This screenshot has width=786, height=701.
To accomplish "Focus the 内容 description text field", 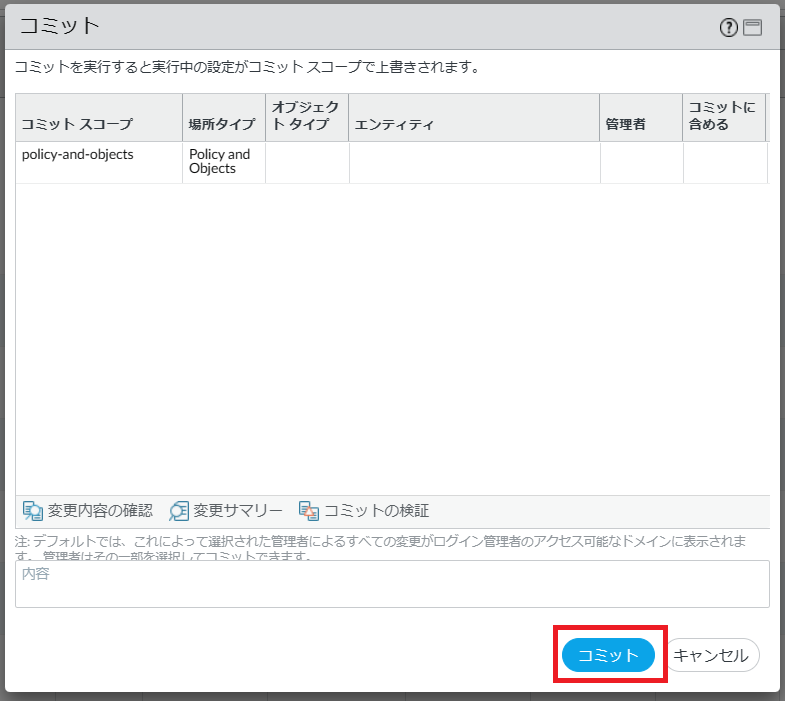I will (392, 584).
